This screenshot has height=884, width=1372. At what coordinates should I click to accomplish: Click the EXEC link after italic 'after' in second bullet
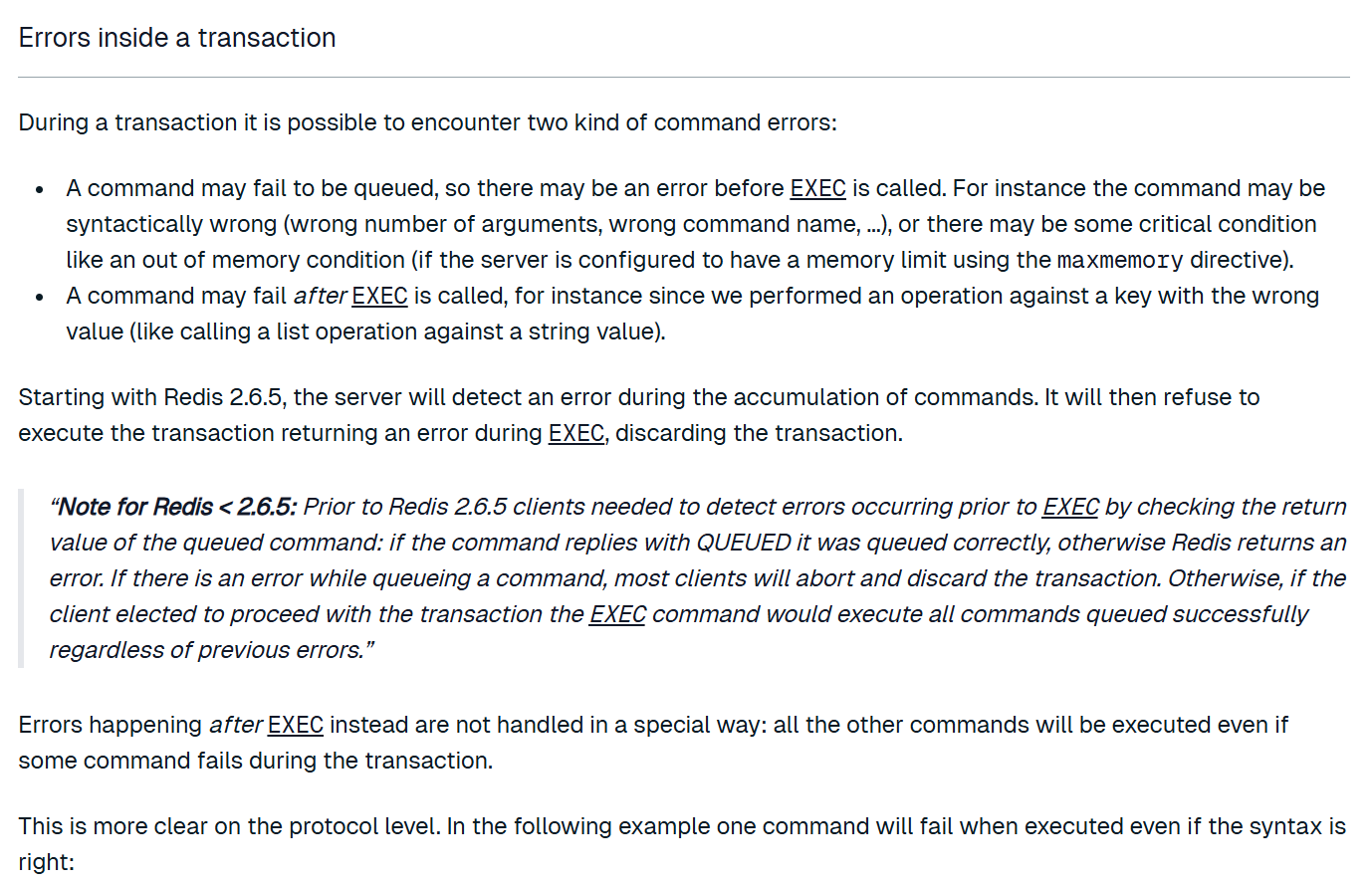[379, 296]
